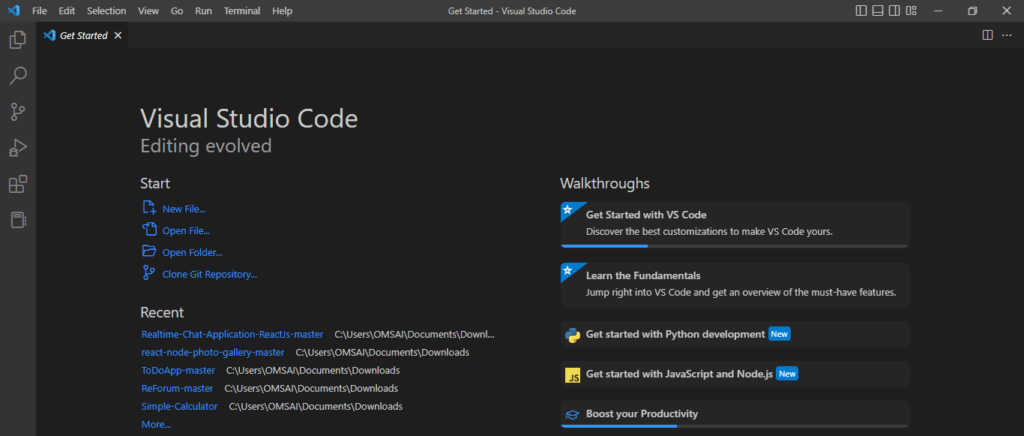
Task: Close the Get Started tab
Action: 118,35
